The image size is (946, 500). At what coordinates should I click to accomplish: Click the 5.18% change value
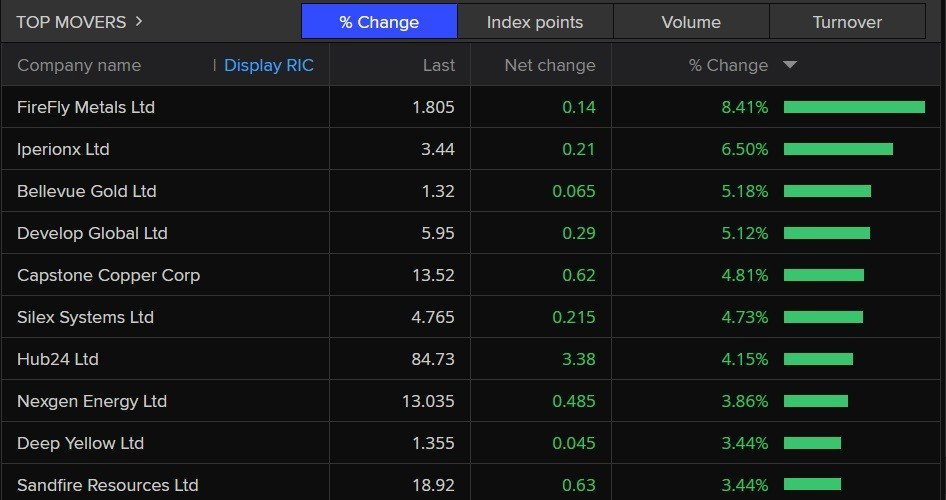pyautogui.click(x=745, y=191)
